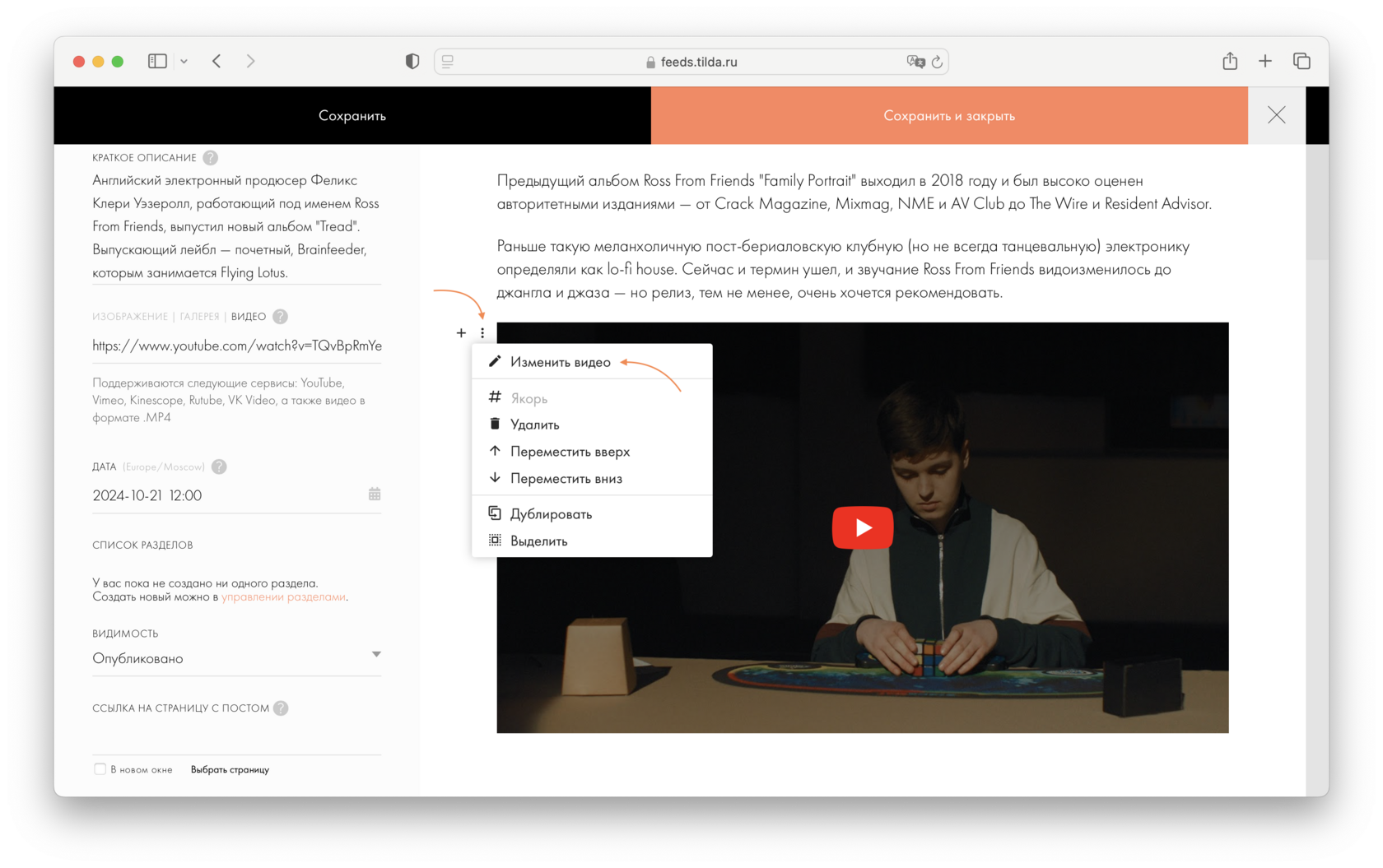
Task: Open the Видимость dropdown set to Опубликовано
Action: [x=236, y=658]
